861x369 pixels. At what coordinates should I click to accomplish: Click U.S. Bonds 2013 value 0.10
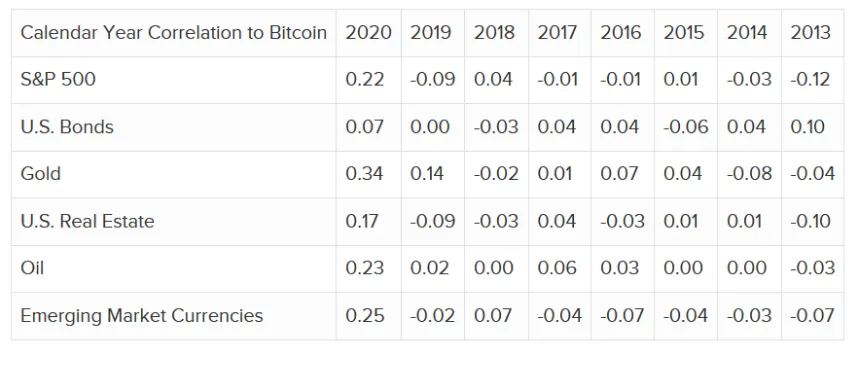tap(808, 127)
